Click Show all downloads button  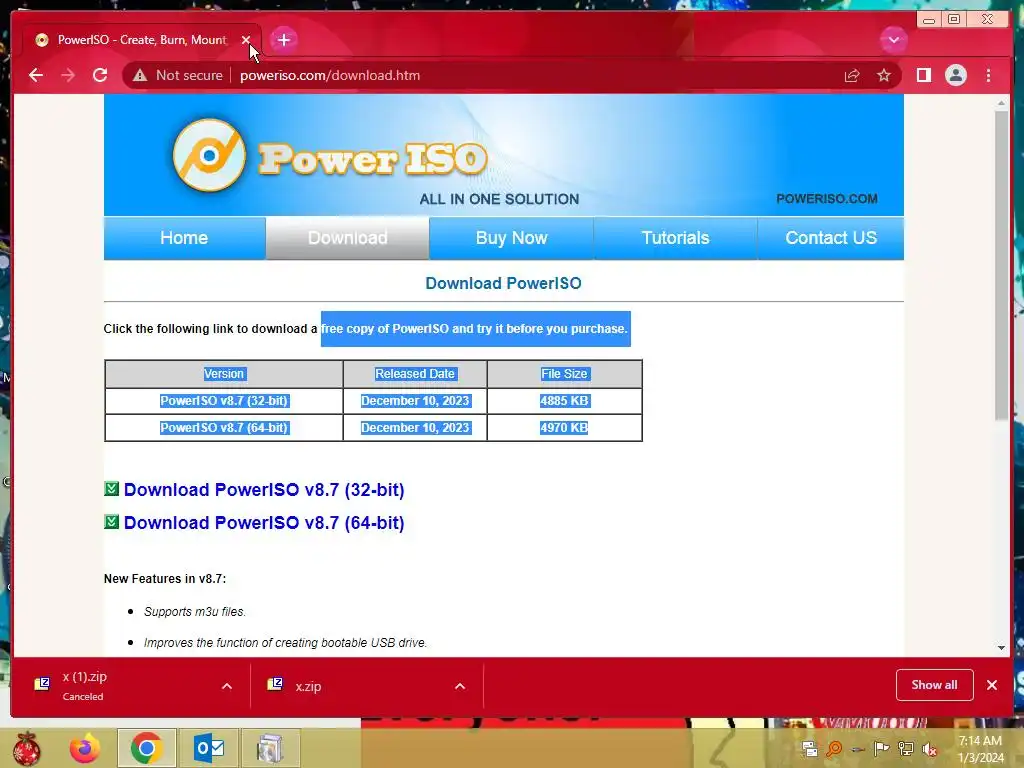(x=935, y=685)
